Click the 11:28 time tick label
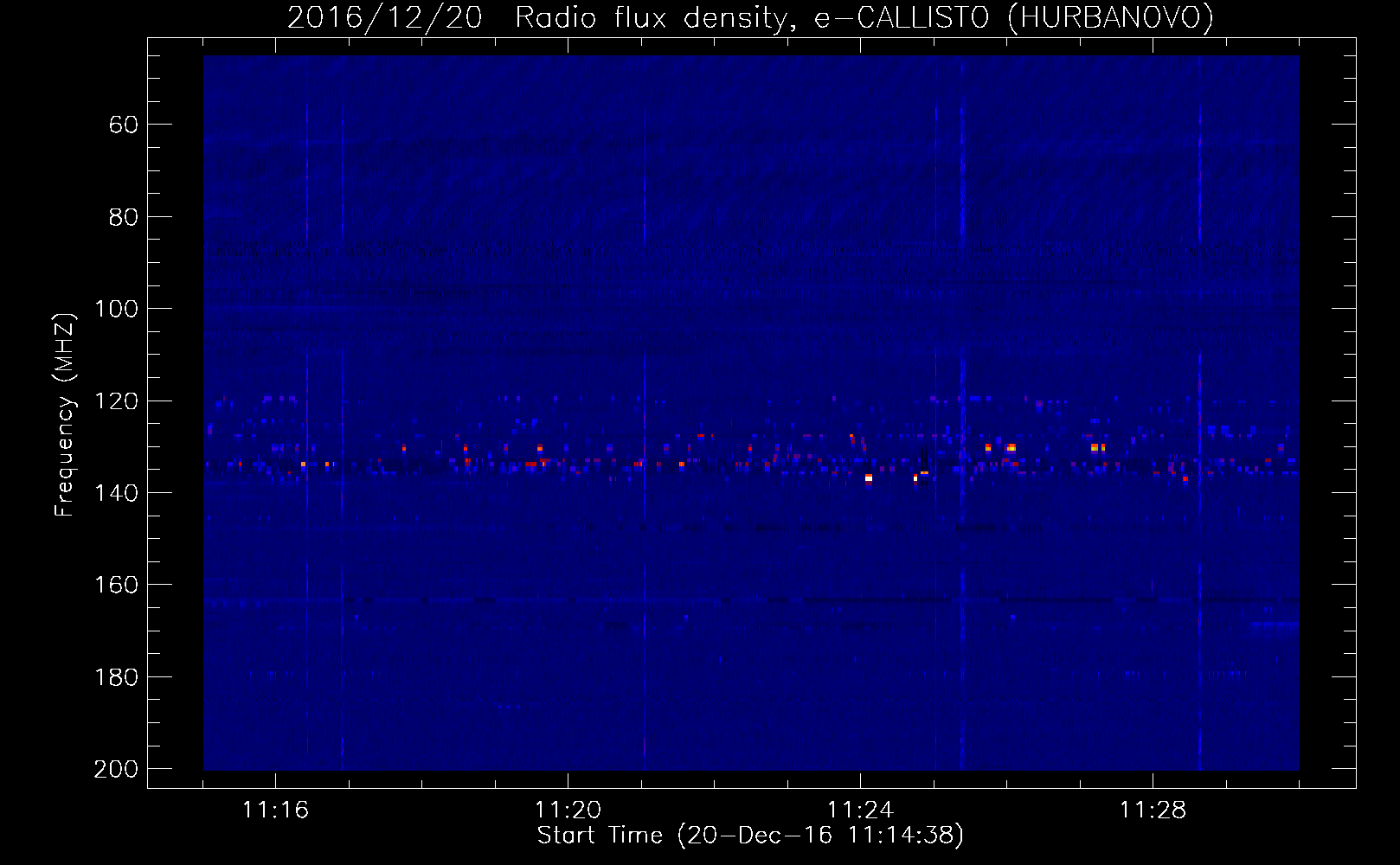 (1153, 810)
